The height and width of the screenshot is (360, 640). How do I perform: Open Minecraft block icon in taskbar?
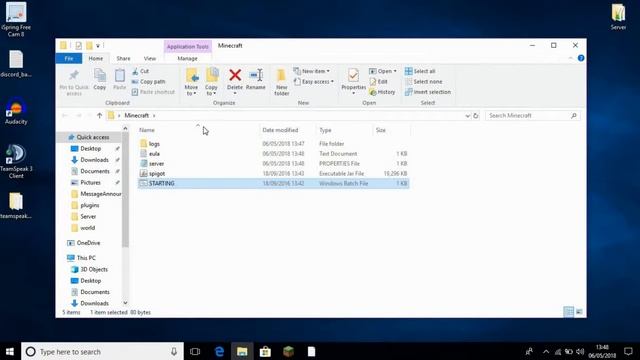coord(288,351)
